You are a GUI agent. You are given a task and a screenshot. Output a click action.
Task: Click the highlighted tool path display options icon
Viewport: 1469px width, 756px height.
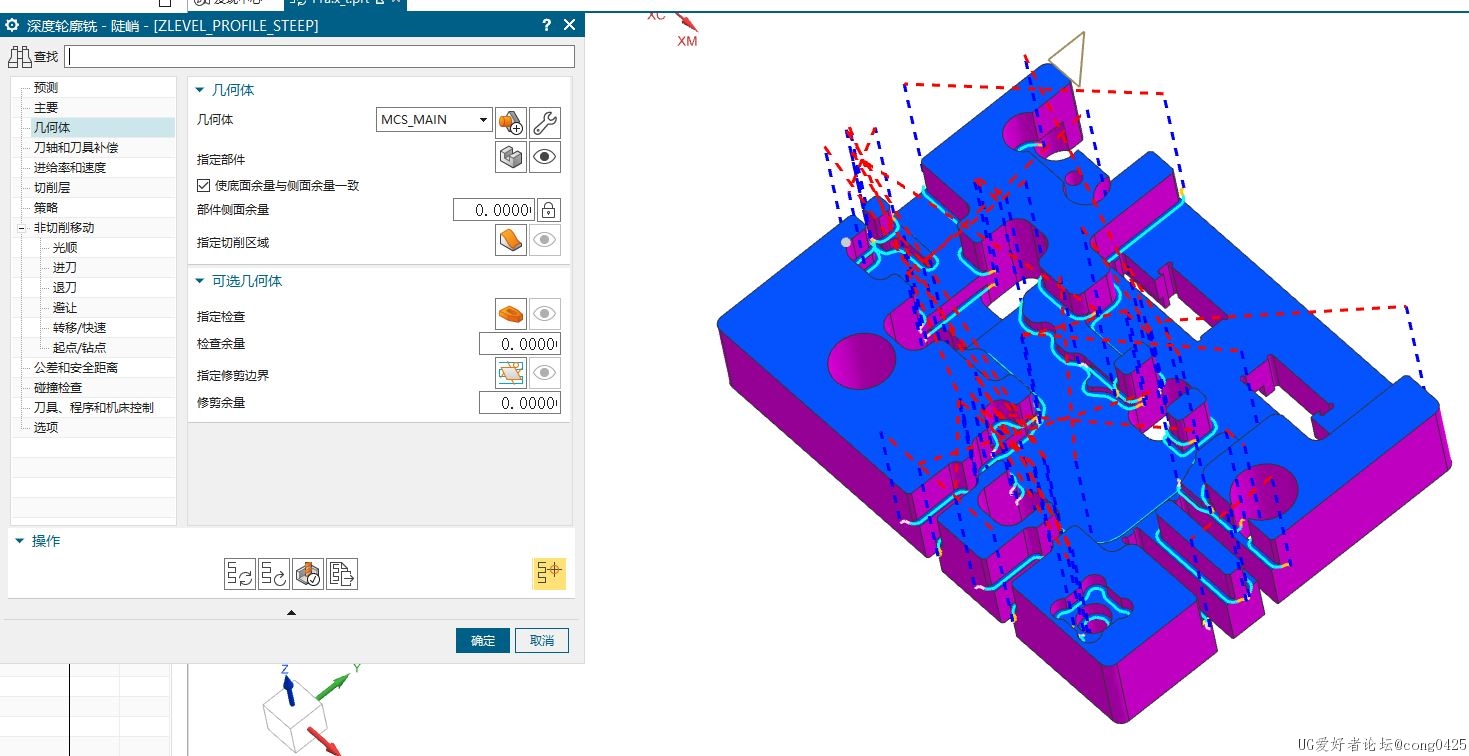(549, 574)
